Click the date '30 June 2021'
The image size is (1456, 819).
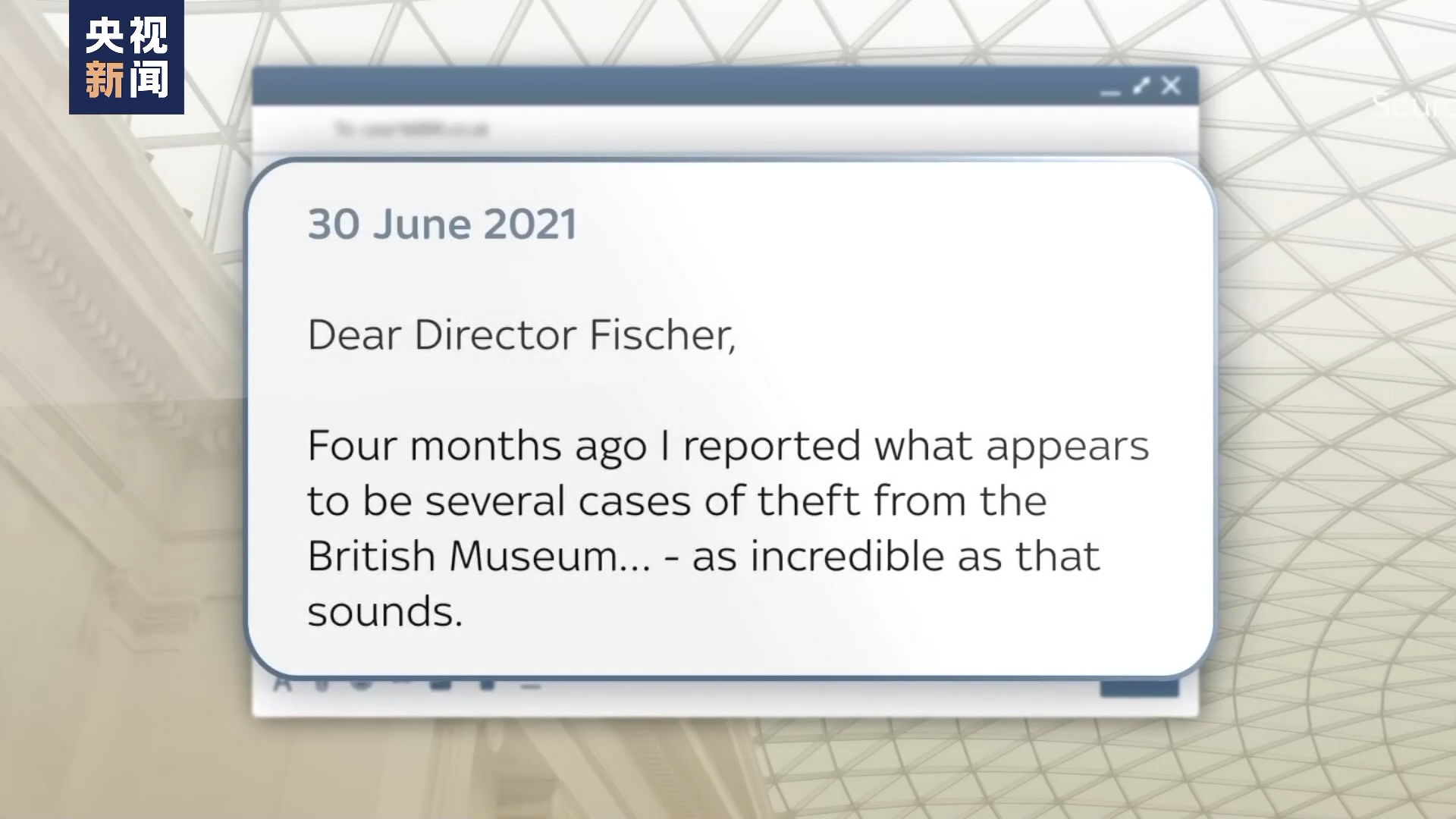442,224
